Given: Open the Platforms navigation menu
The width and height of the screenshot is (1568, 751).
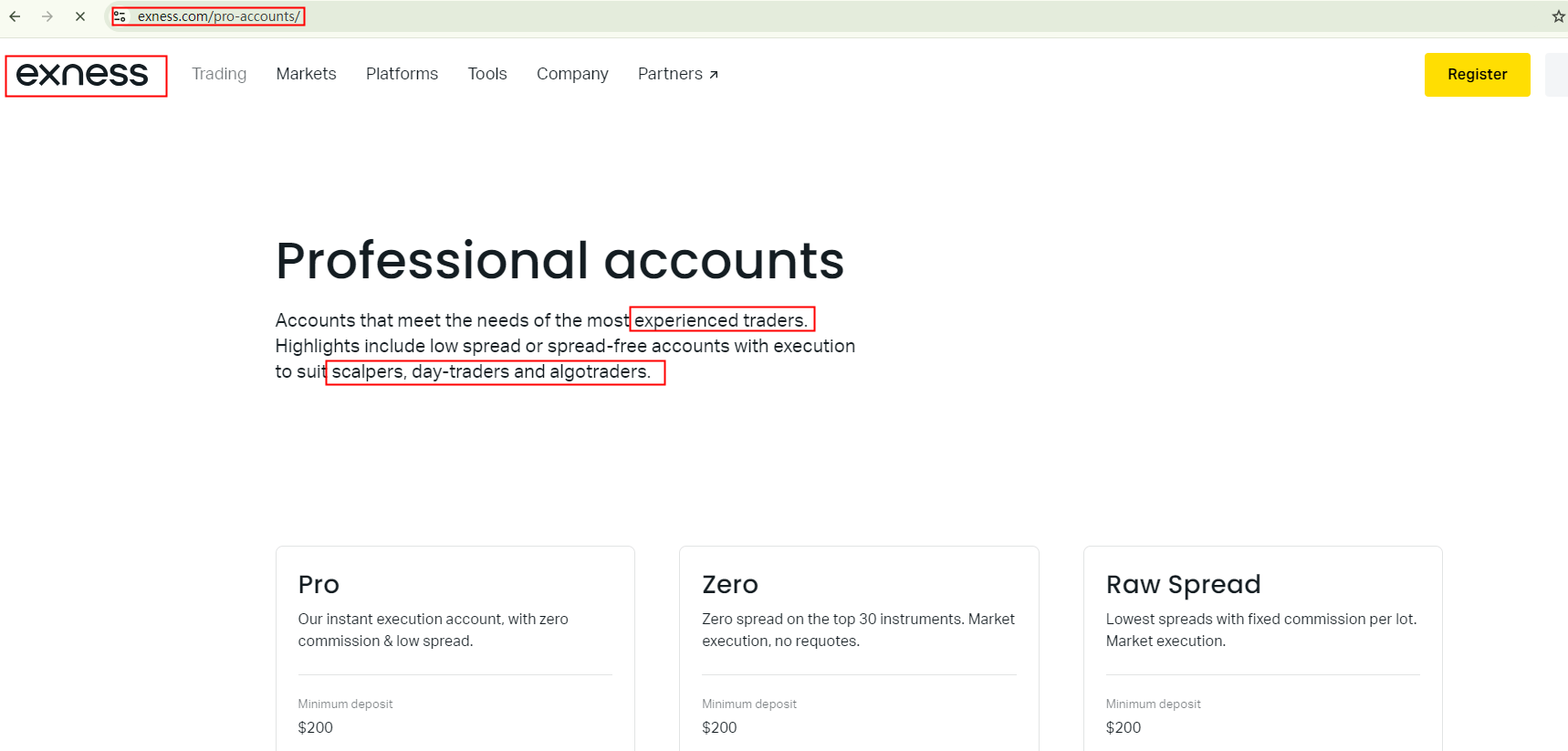Looking at the screenshot, I should point(402,74).
